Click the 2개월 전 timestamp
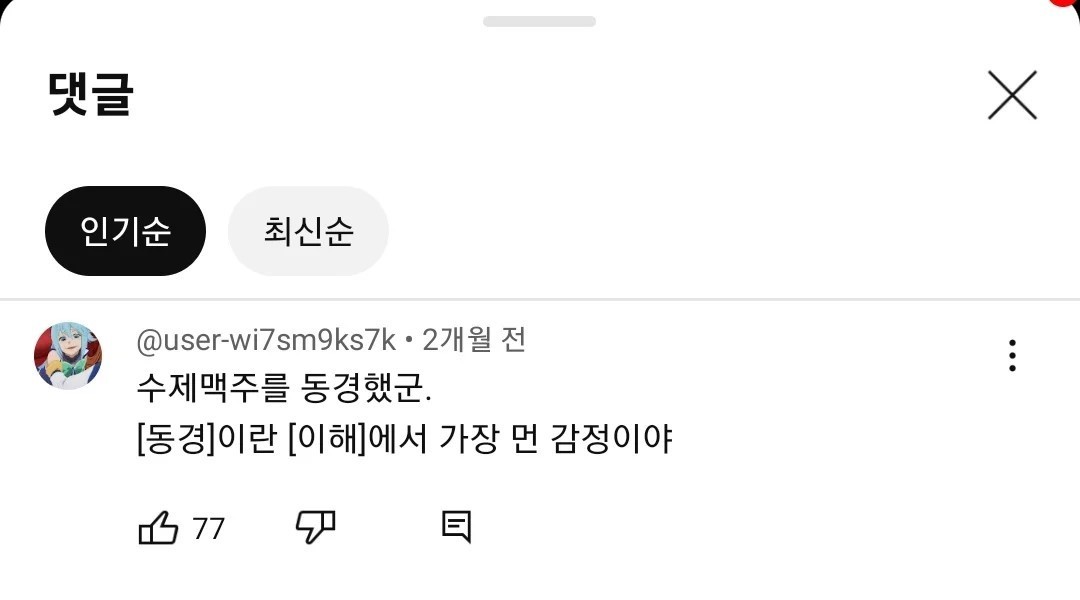Image resolution: width=1080 pixels, height=600 pixels. (x=474, y=340)
